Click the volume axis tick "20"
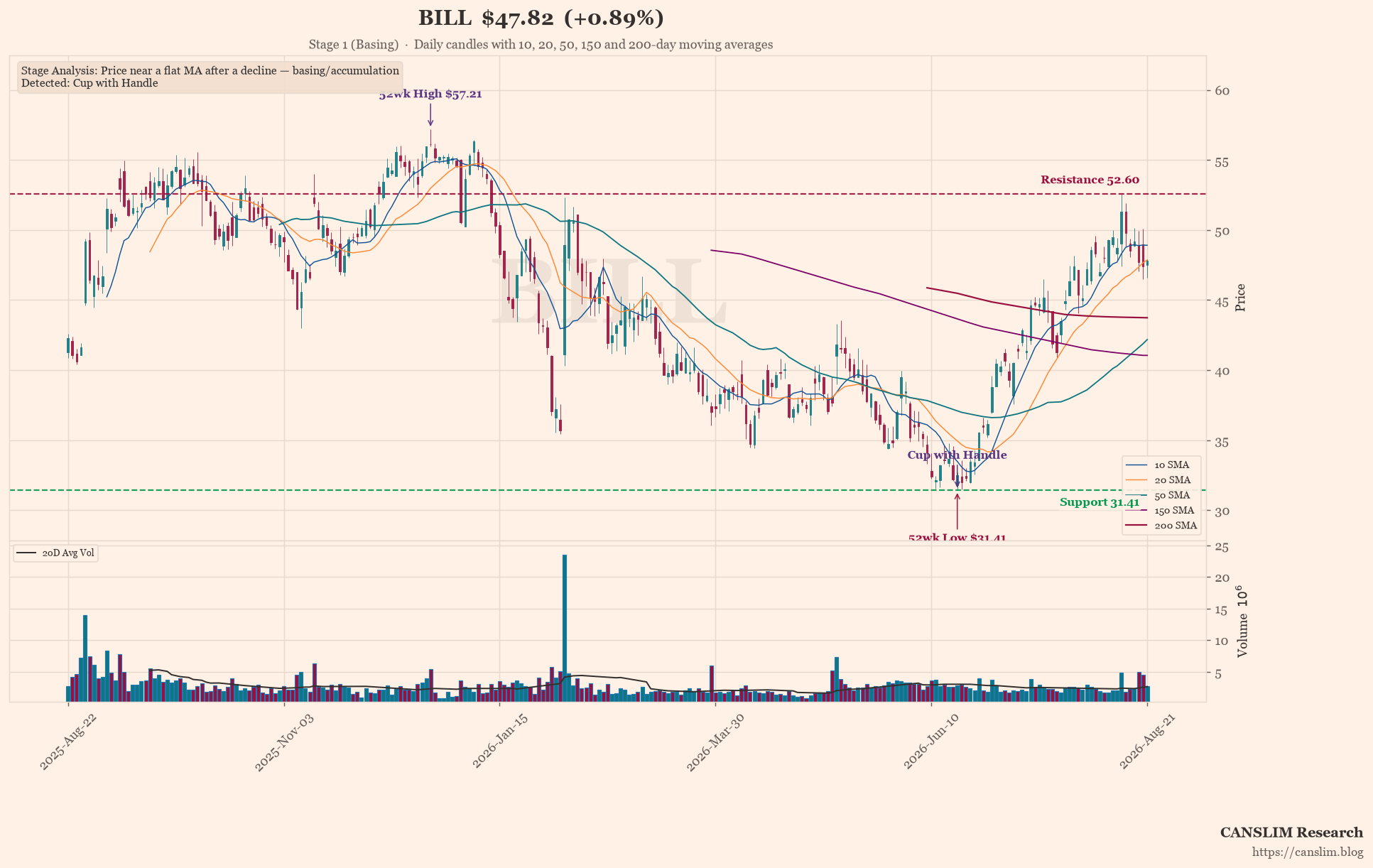Screen dimensions: 1373x868 [x=1222, y=578]
